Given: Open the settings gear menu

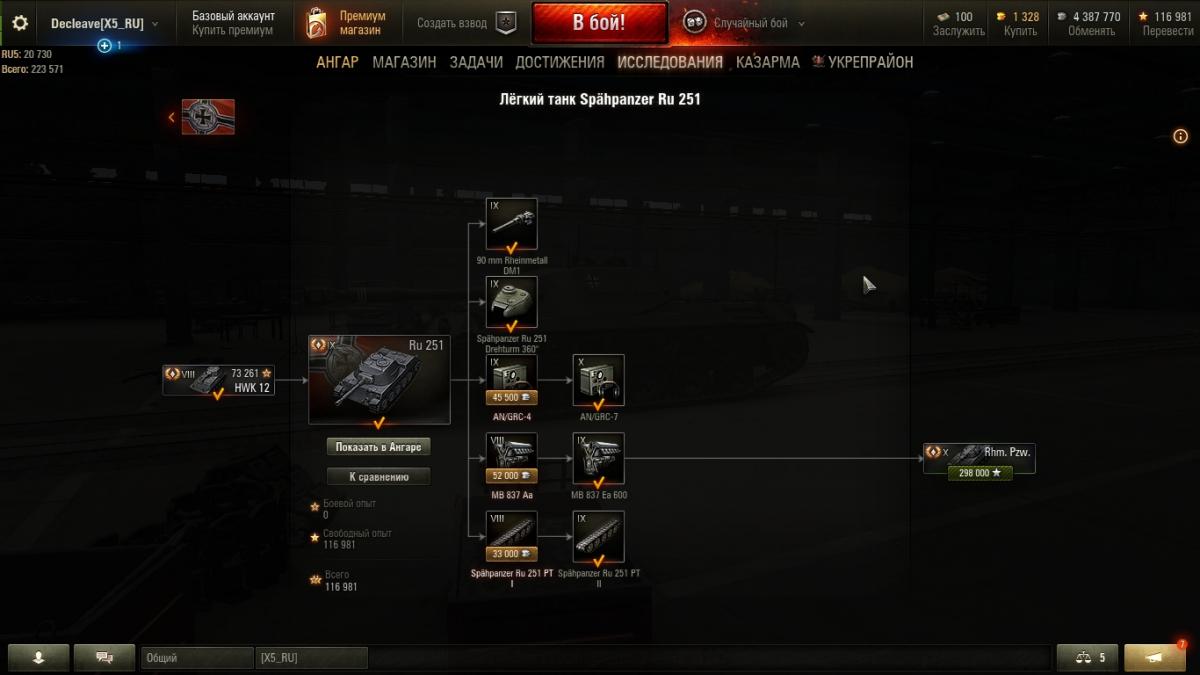Looking at the screenshot, I should click(20, 23).
